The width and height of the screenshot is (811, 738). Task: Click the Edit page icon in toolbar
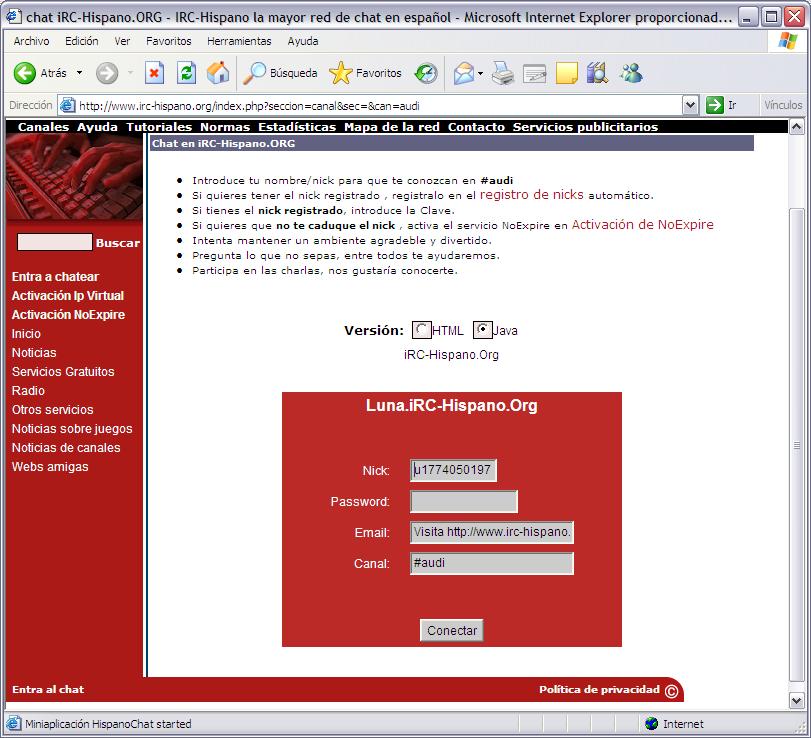[535, 73]
